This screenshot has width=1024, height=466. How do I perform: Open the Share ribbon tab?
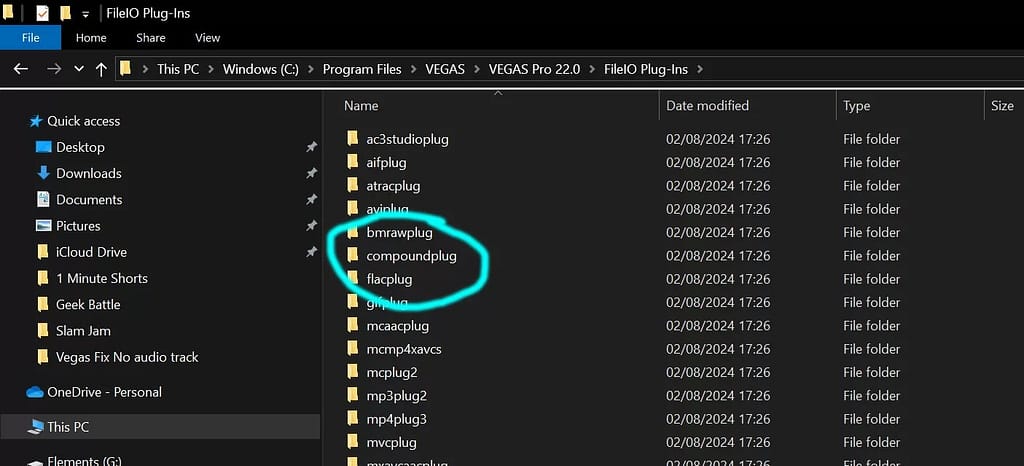tap(150, 38)
